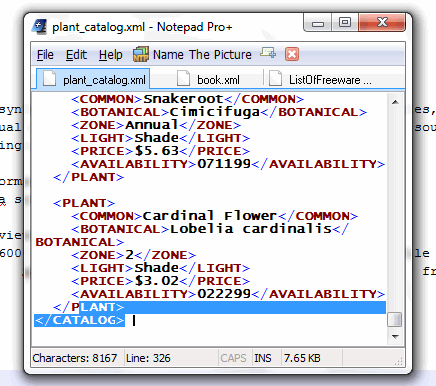Screen dimensions: 436x386
Task: Click the price $3.02
Action: (157, 281)
